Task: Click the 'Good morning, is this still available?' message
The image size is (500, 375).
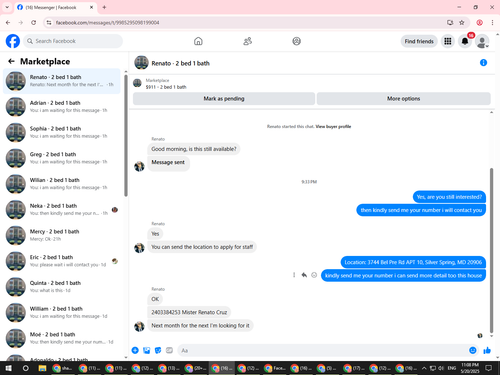Action: [194, 149]
